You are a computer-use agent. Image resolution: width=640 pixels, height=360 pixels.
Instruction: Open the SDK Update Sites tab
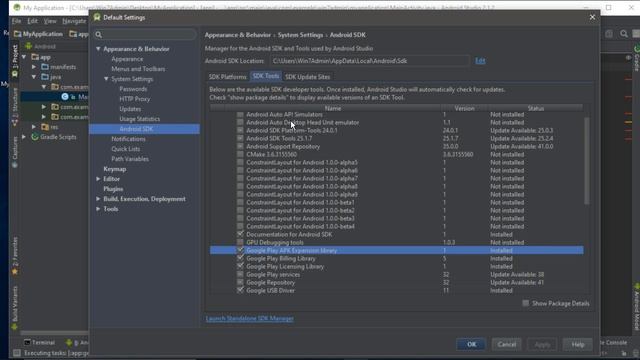point(307,77)
